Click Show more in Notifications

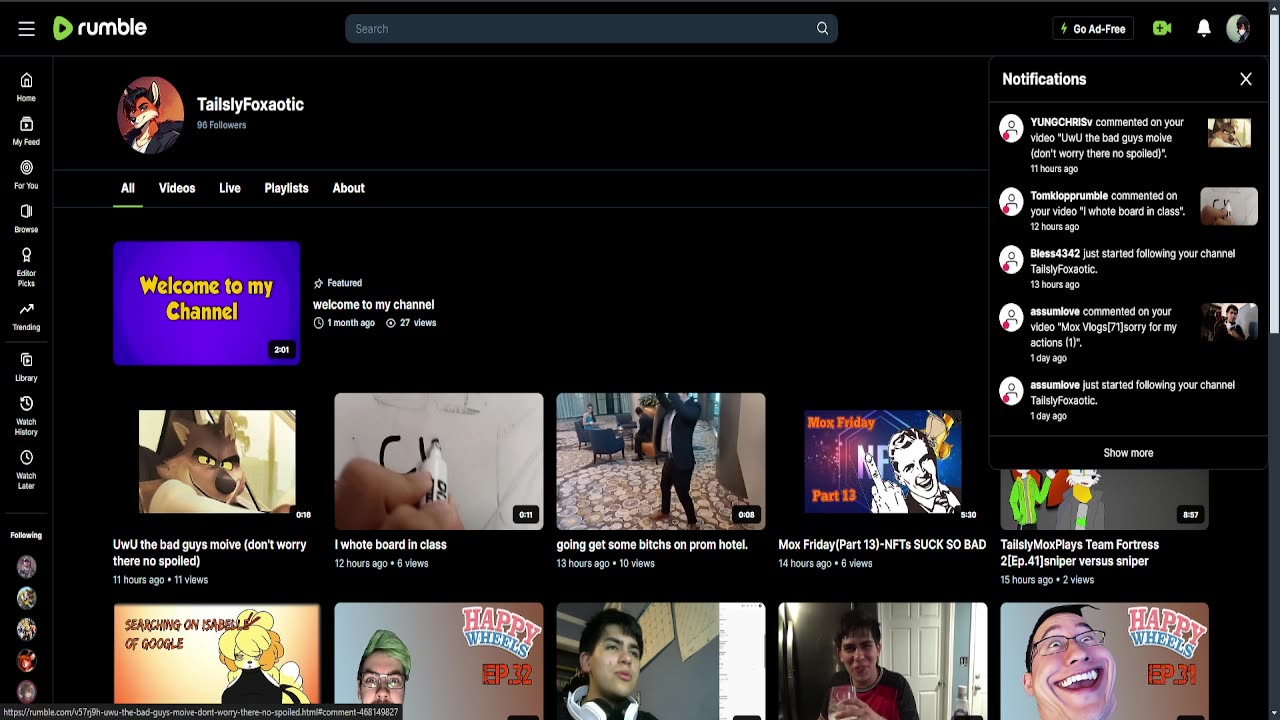point(1128,453)
